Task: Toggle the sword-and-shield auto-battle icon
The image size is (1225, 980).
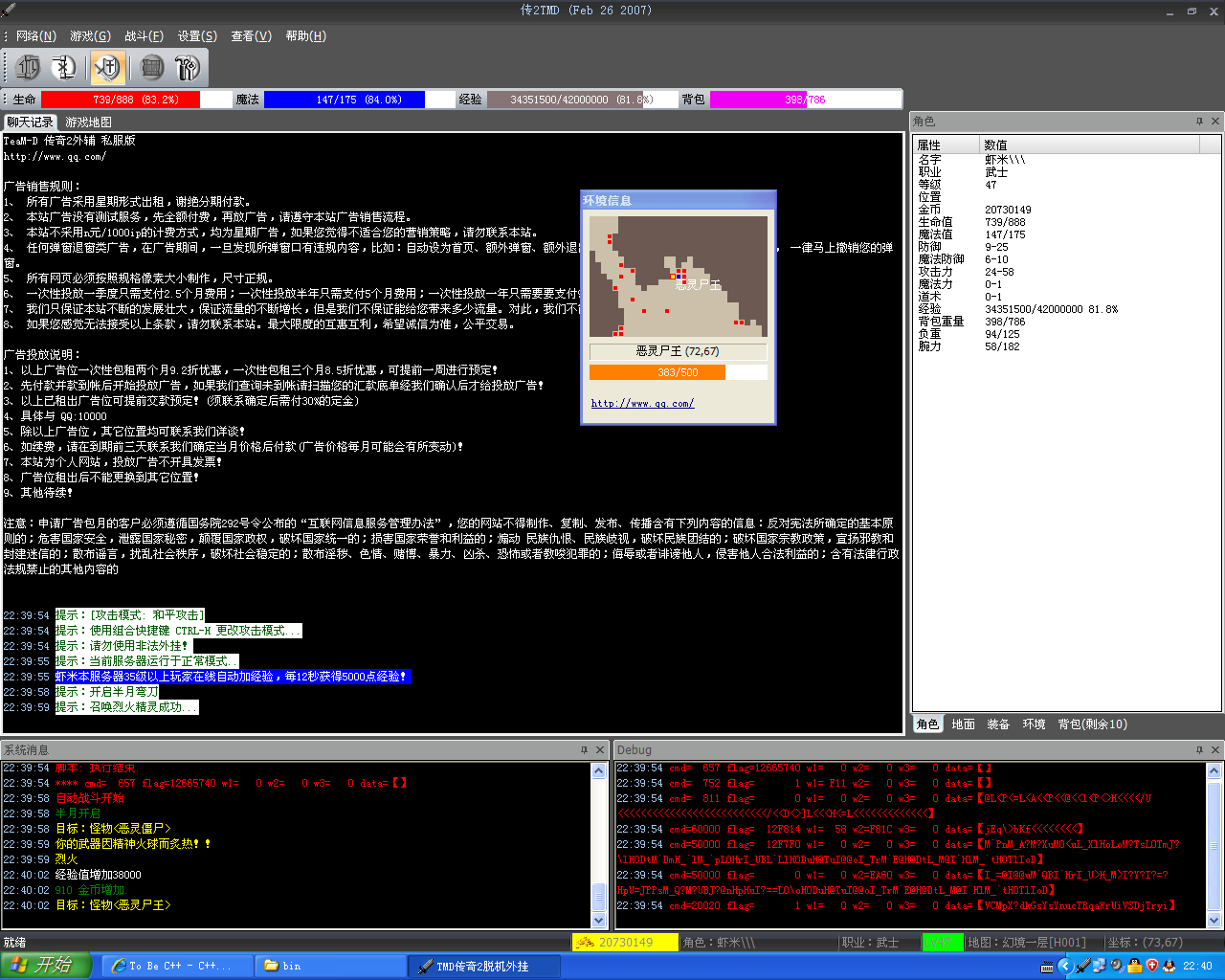Action: click(x=107, y=67)
